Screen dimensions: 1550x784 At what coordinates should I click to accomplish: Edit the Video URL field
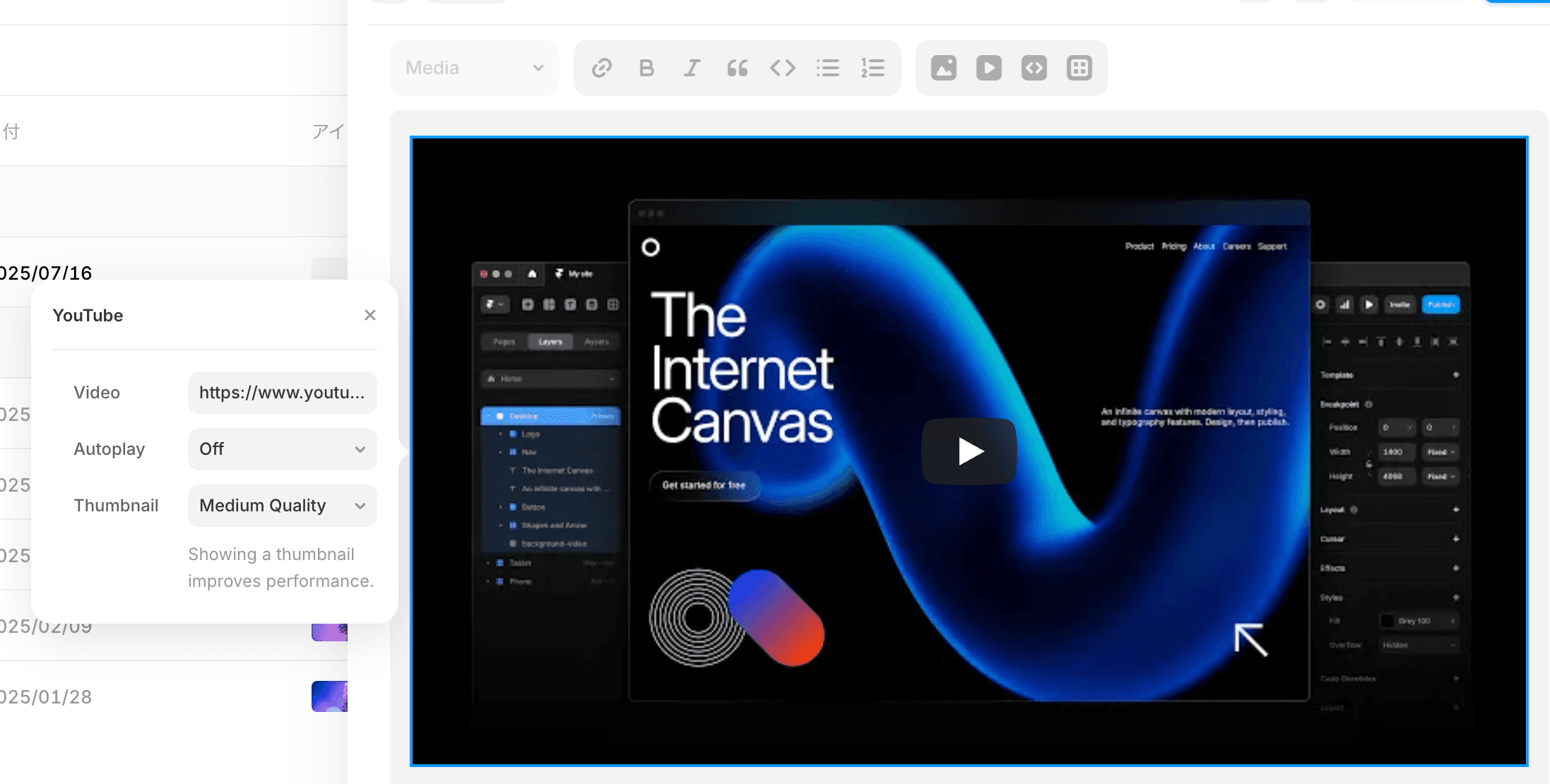pos(283,393)
